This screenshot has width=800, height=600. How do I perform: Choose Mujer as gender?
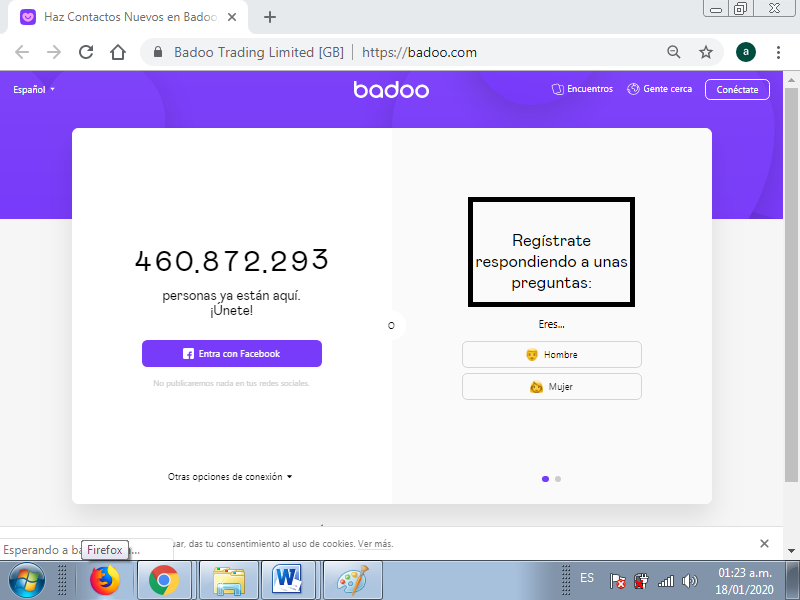[552, 387]
